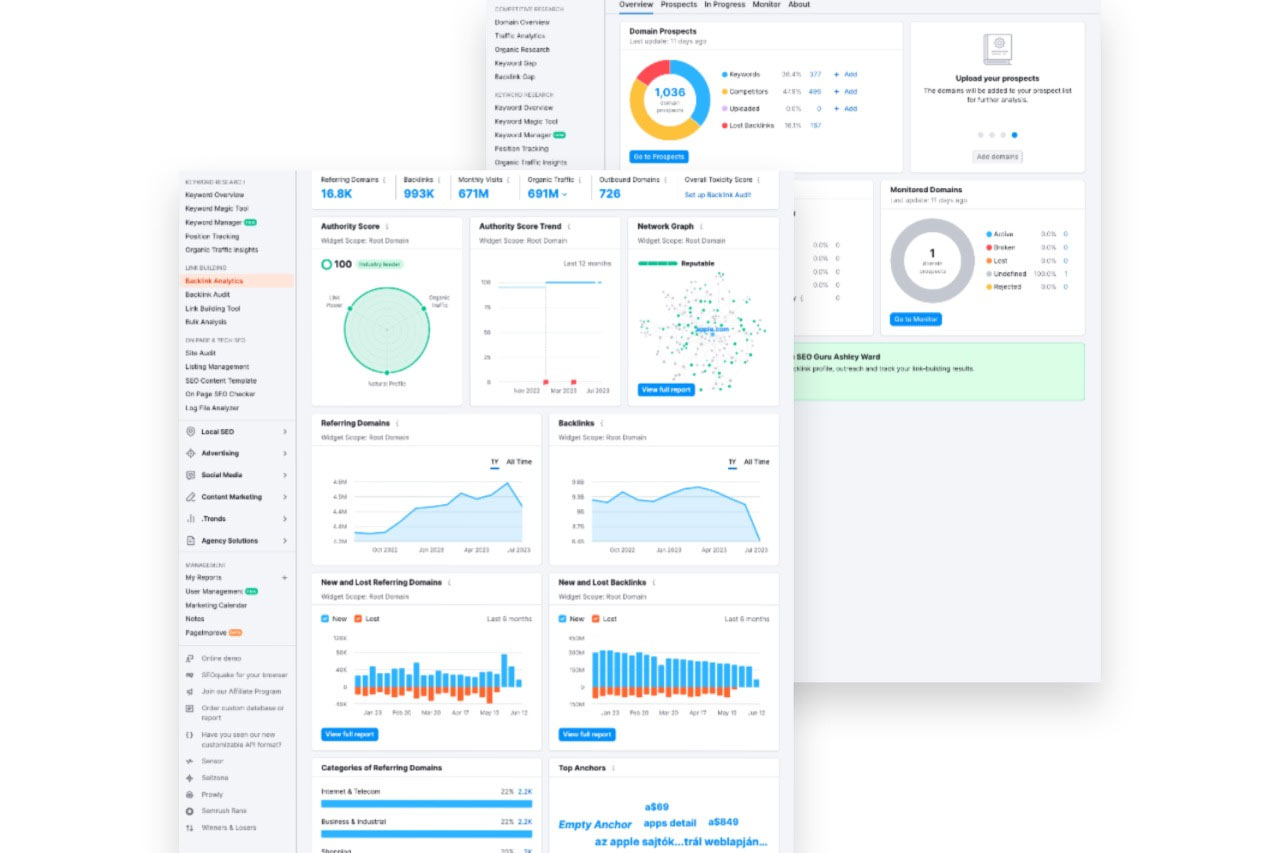The image size is (1280, 853).
Task: Click green Reputable bar in Network Graph
Action: click(657, 263)
